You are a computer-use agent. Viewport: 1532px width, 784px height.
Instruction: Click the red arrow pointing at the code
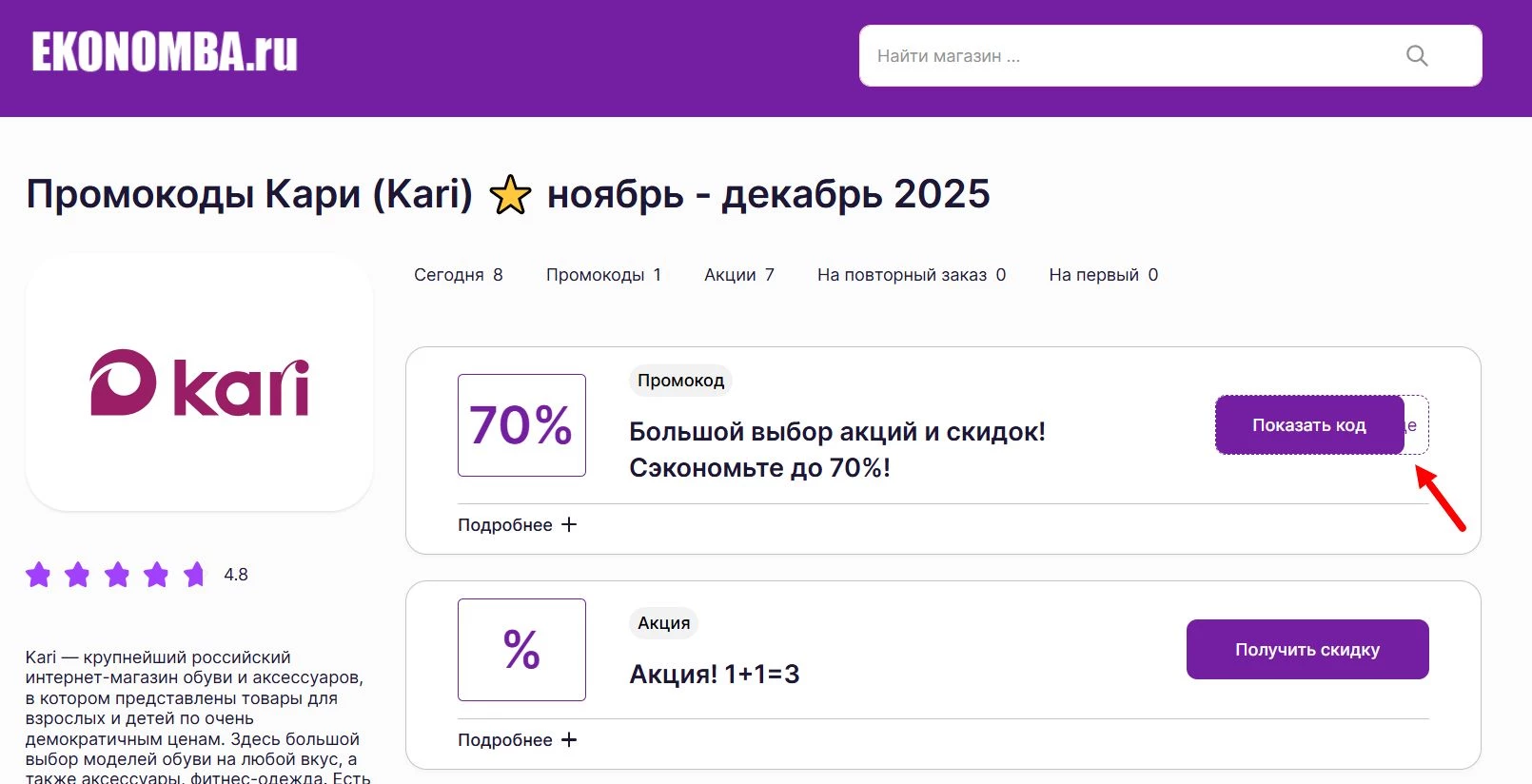1437,495
